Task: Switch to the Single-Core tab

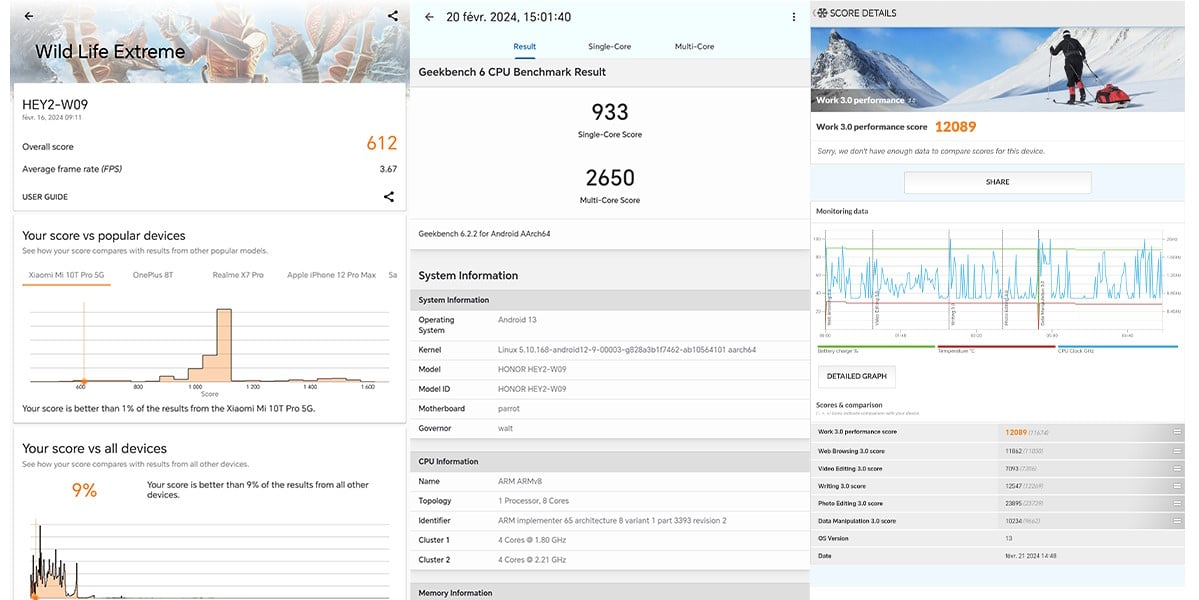Action: click(609, 47)
